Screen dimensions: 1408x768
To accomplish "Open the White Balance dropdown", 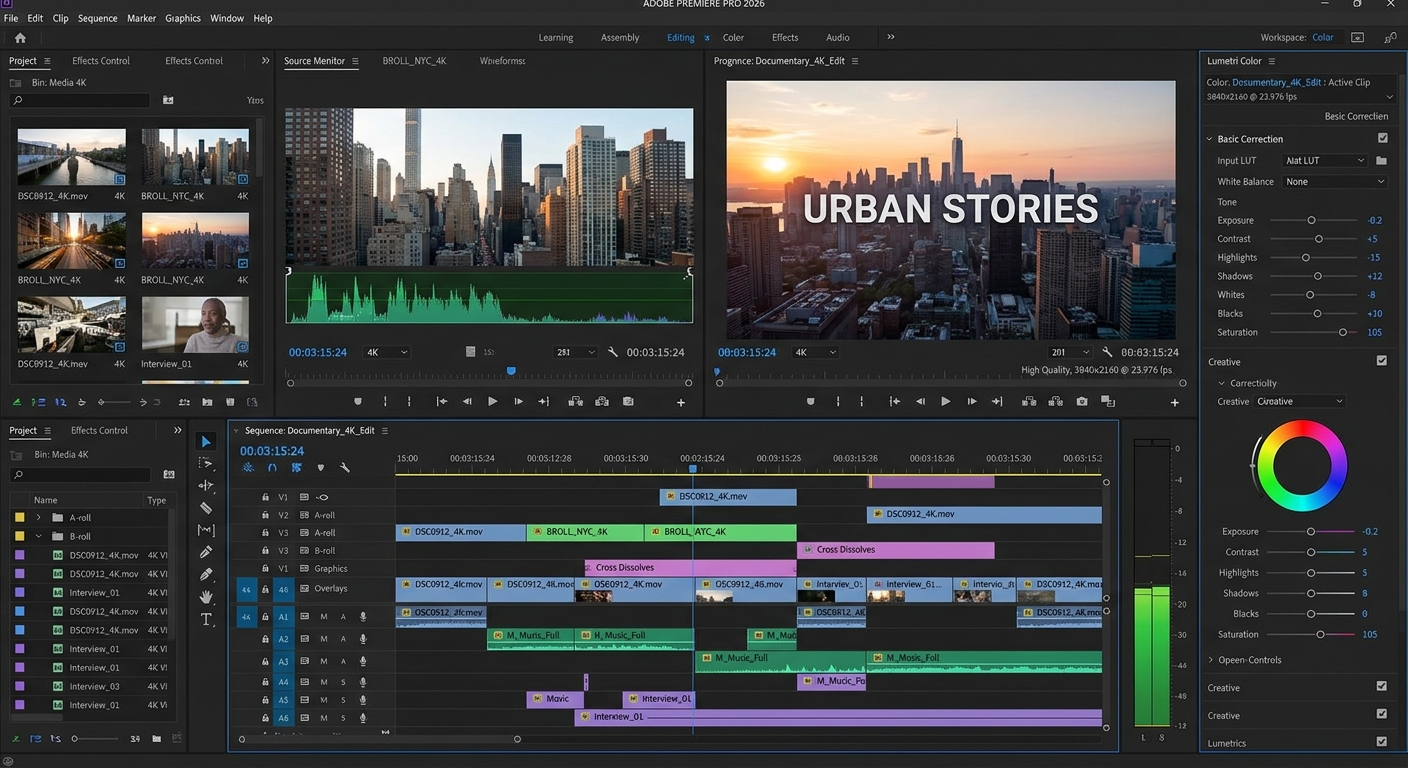I will click(x=1335, y=182).
